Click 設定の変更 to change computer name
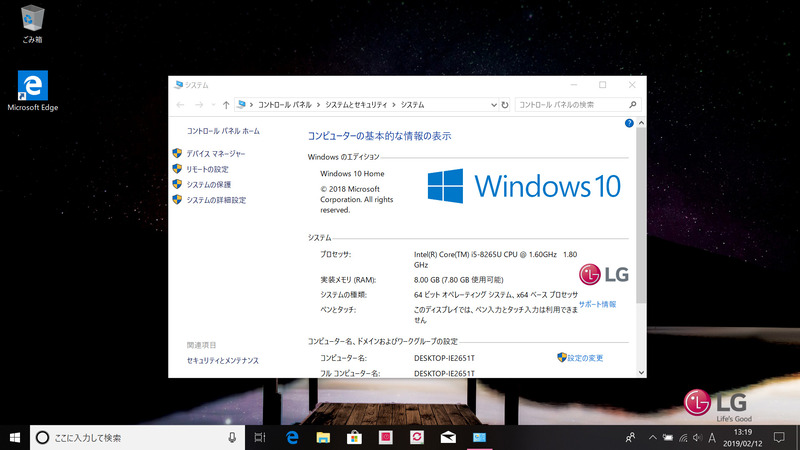 (x=585, y=358)
